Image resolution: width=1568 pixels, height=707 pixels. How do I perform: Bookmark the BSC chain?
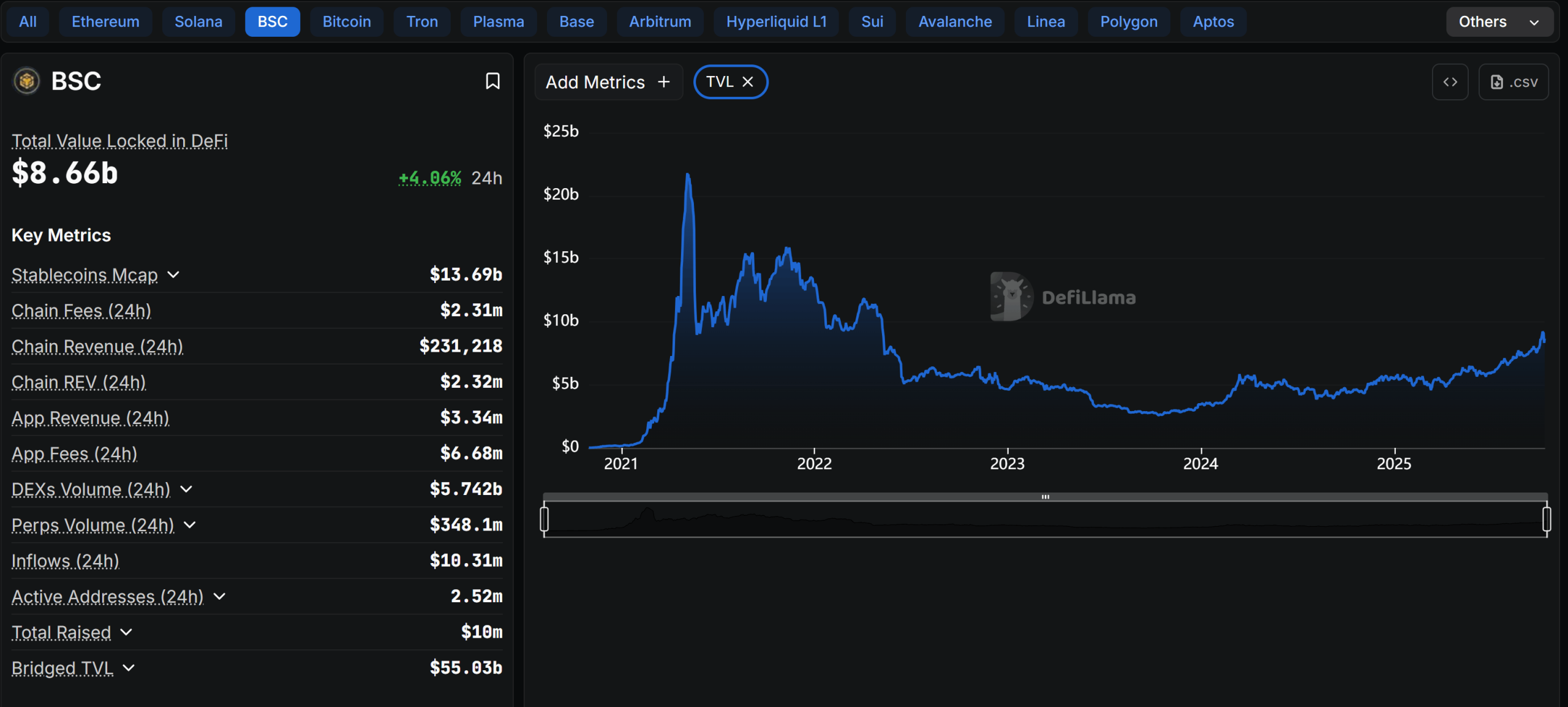[492, 81]
